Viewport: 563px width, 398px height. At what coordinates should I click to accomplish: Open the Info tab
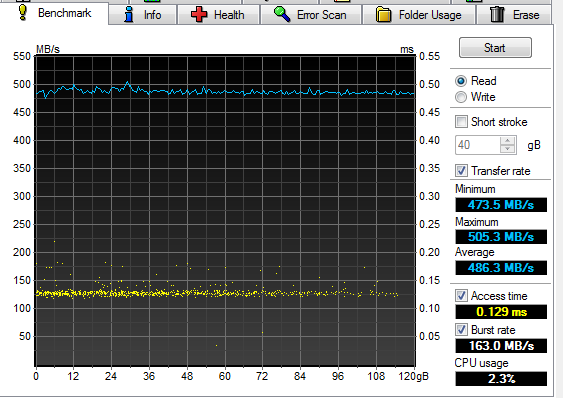[x=142, y=15]
